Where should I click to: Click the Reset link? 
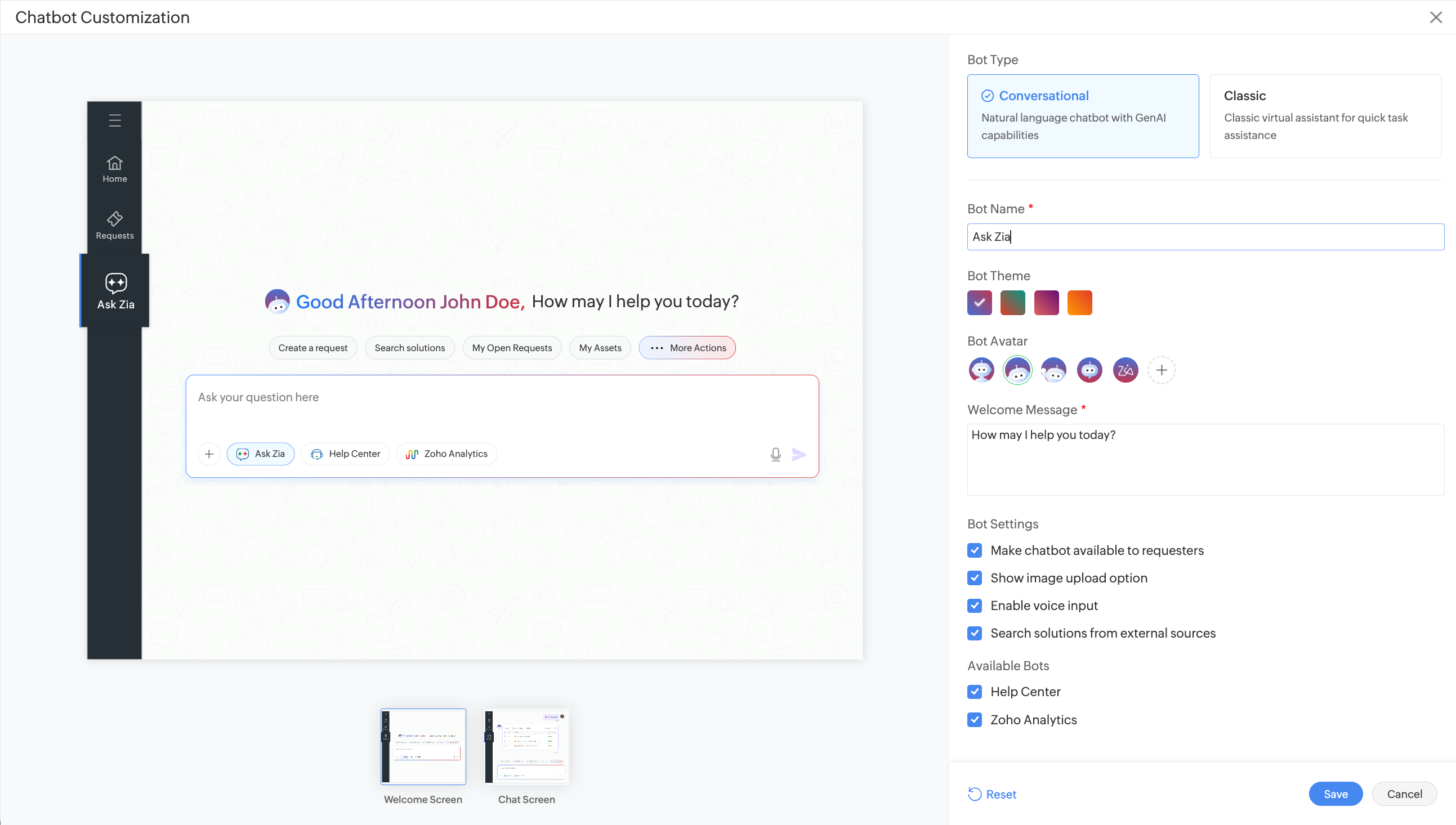(x=993, y=795)
